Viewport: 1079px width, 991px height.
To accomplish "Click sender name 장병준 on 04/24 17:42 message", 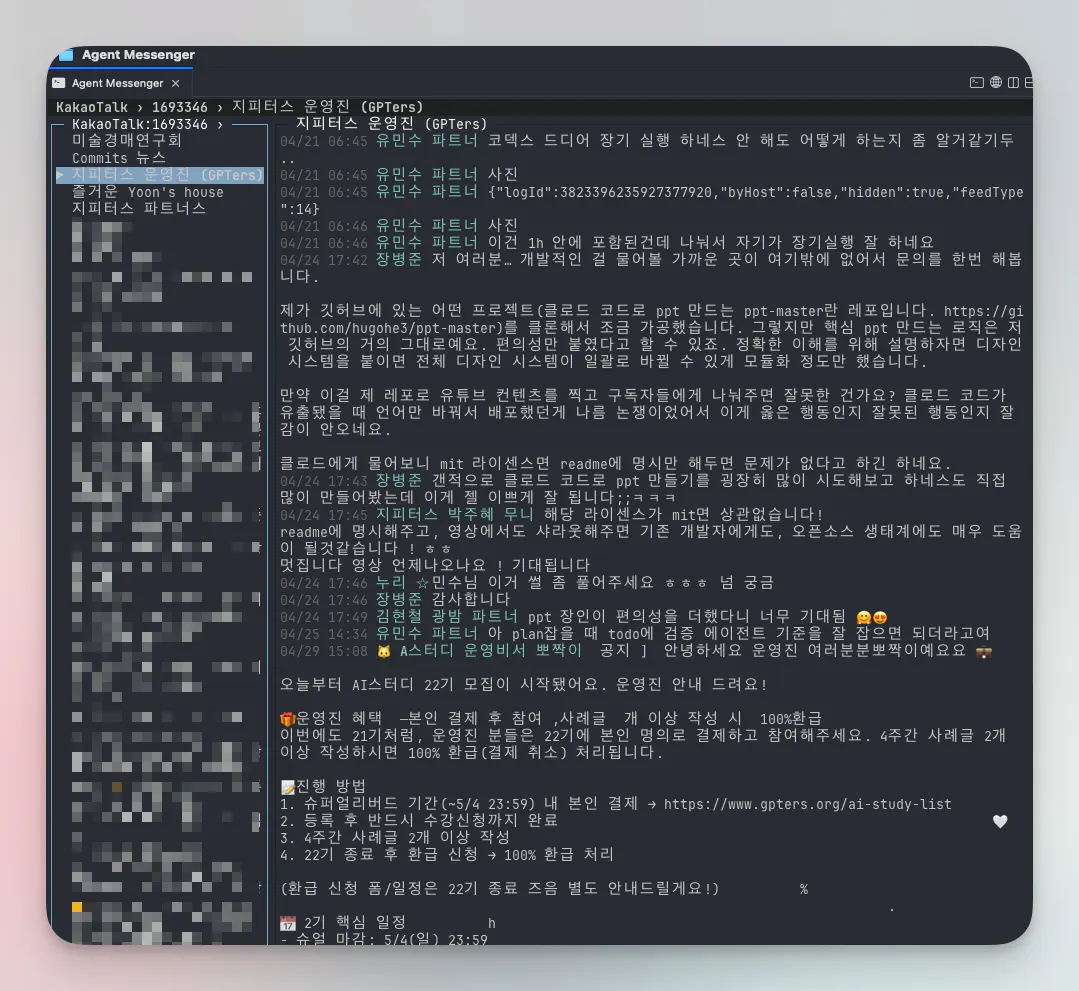I will [398, 259].
